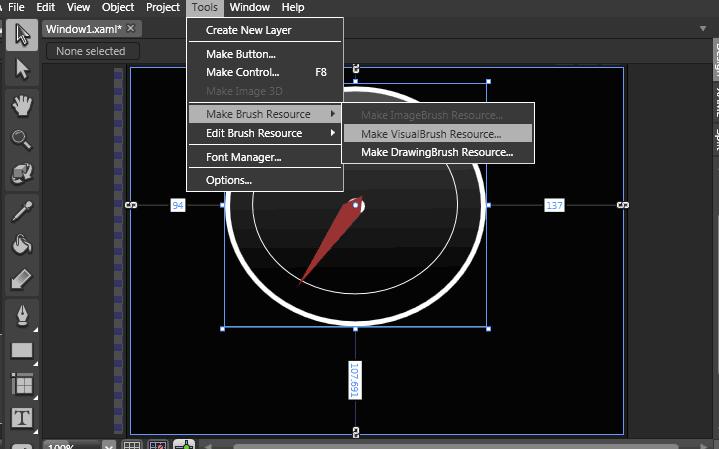Screen dimensions: 719x449
Task: Click the bottom-middle selection resize handle
Action: (x=355, y=329)
